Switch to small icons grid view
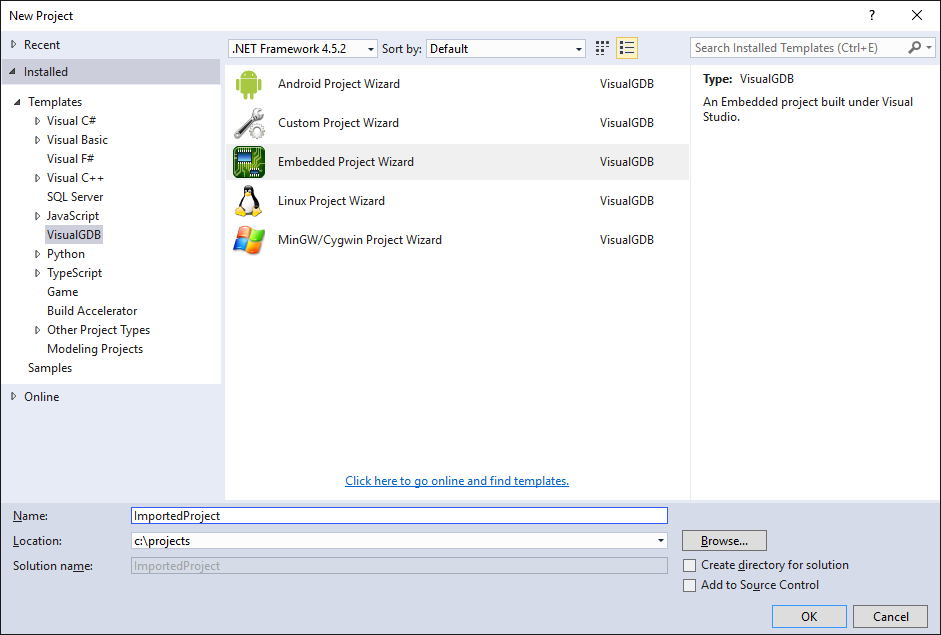The height and width of the screenshot is (635, 941). coord(602,48)
